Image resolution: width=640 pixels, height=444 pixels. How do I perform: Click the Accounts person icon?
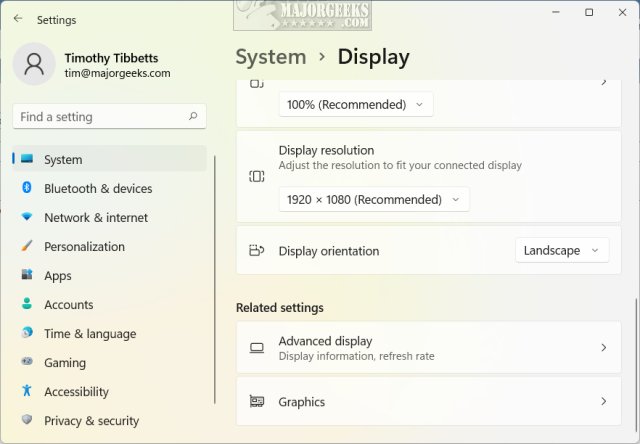click(x=27, y=304)
